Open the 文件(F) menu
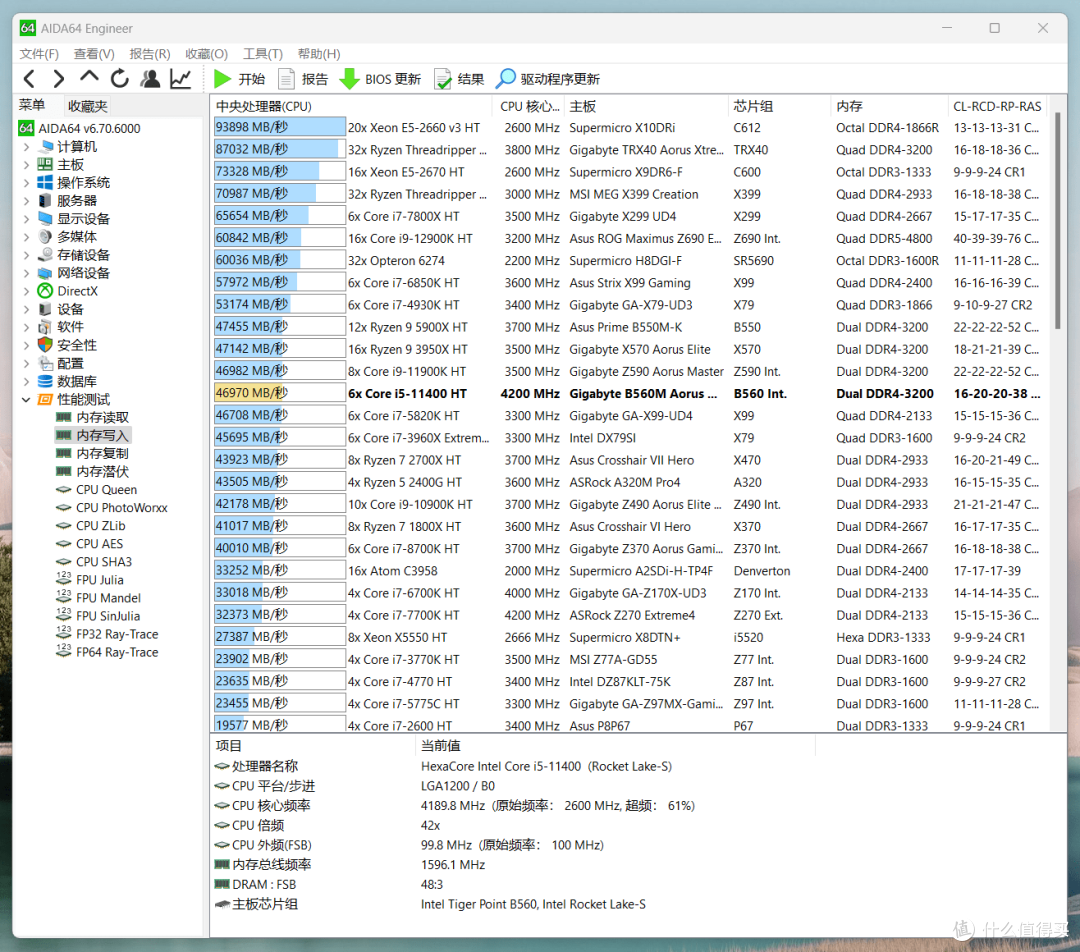This screenshot has width=1080, height=952. pos(39,54)
